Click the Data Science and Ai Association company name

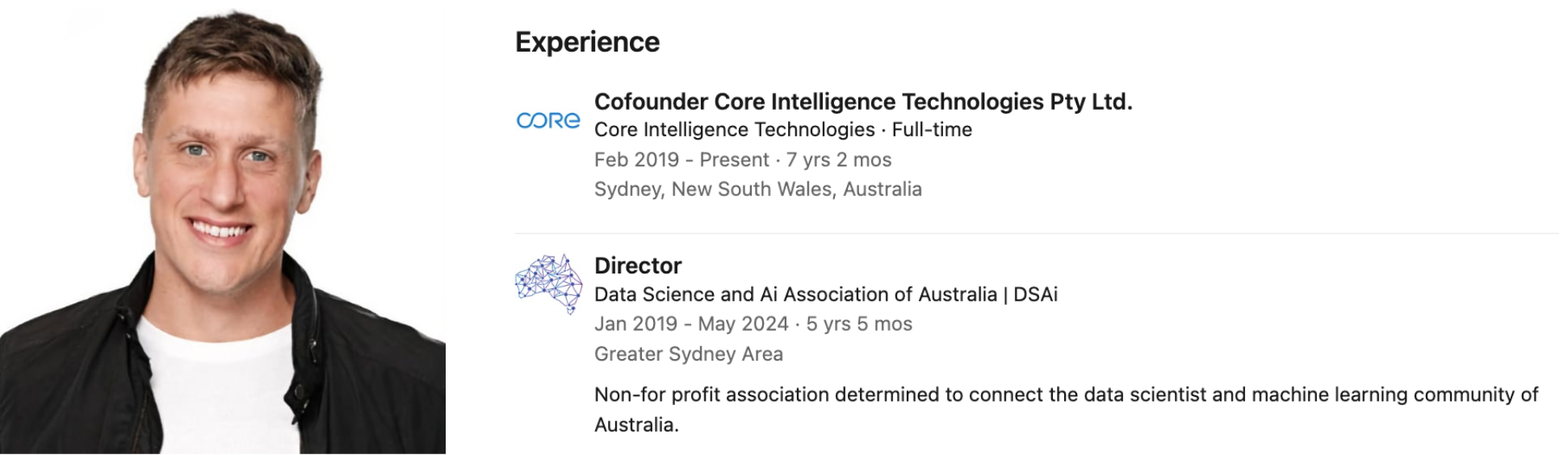coord(795,294)
